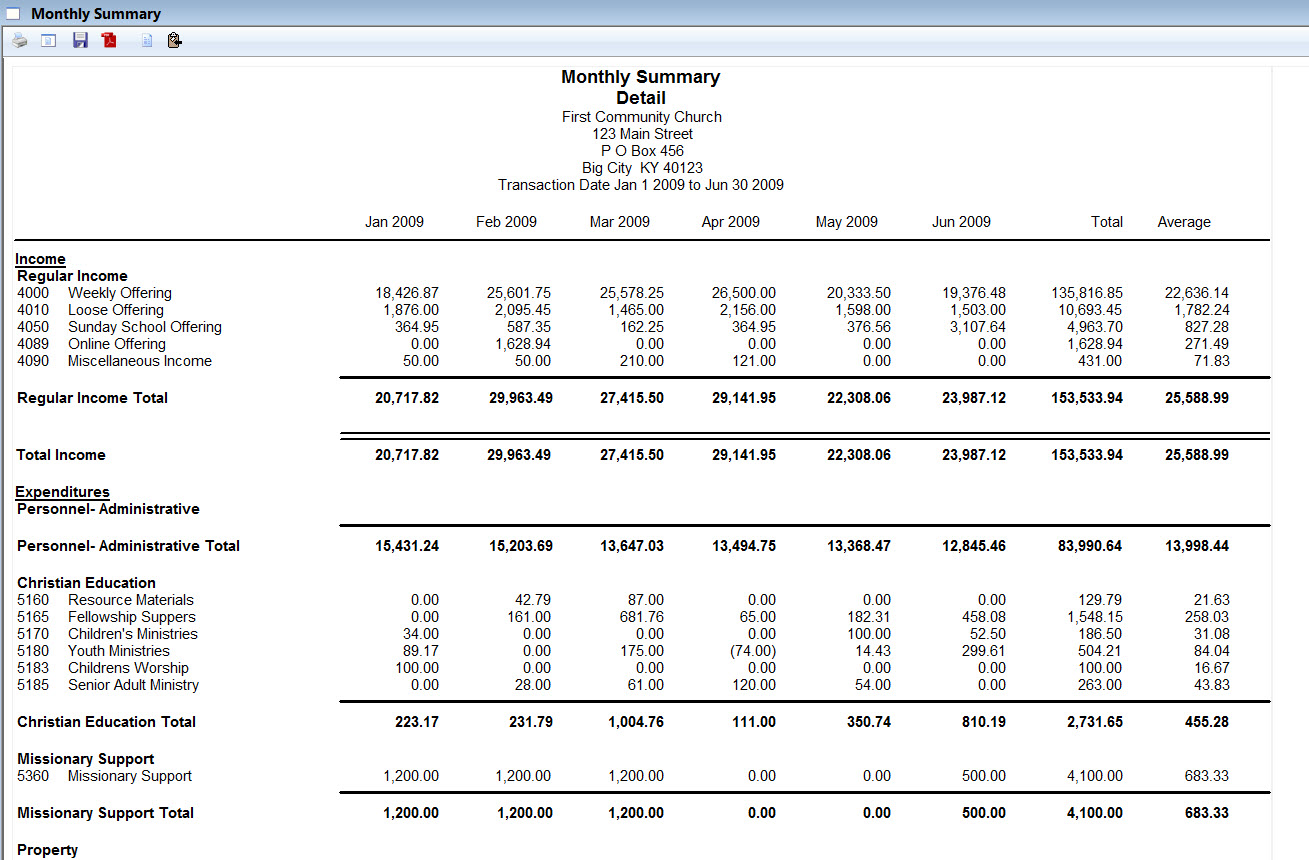The width and height of the screenshot is (1309, 860).
Task: Click the Missionary Support Total label
Action: (x=105, y=813)
